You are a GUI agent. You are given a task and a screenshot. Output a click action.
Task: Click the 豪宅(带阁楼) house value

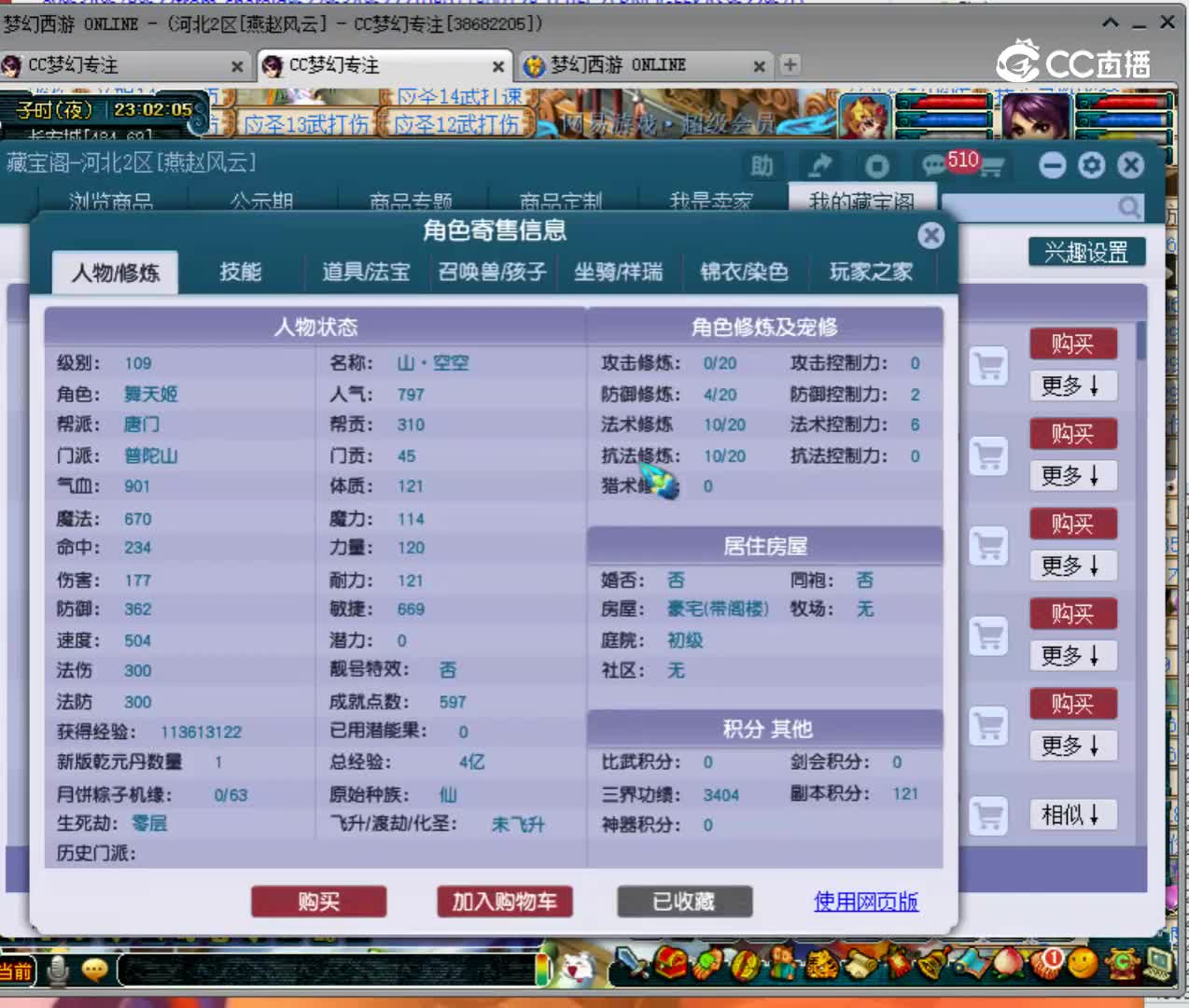click(718, 609)
